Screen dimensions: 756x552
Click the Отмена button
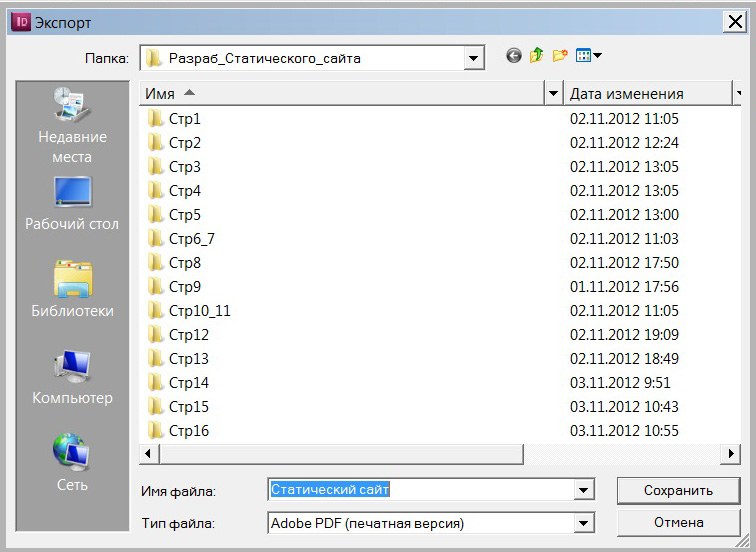(678, 523)
